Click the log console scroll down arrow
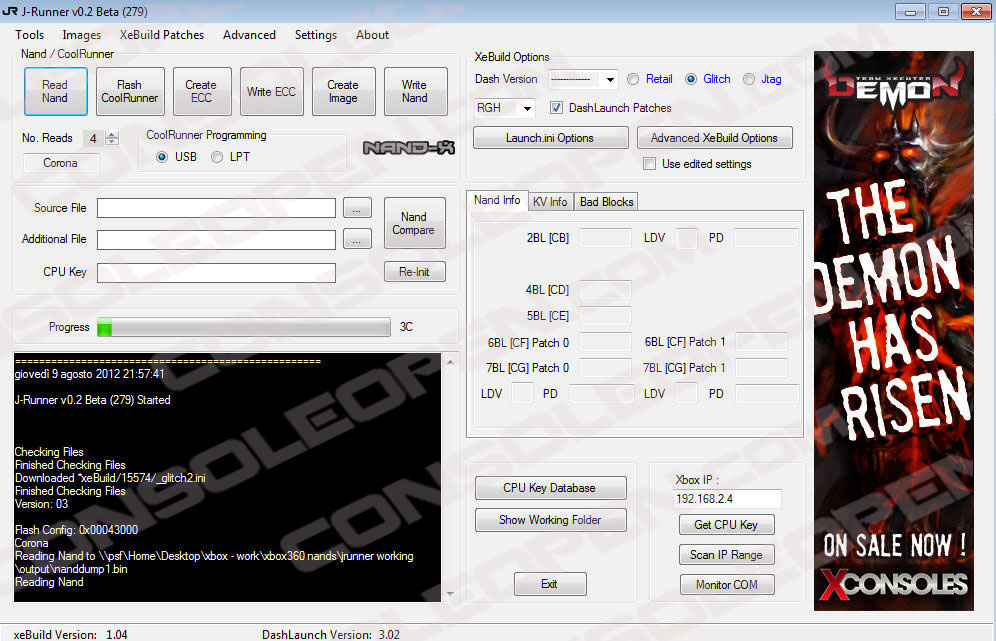This screenshot has width=996, height=641. 450,594
